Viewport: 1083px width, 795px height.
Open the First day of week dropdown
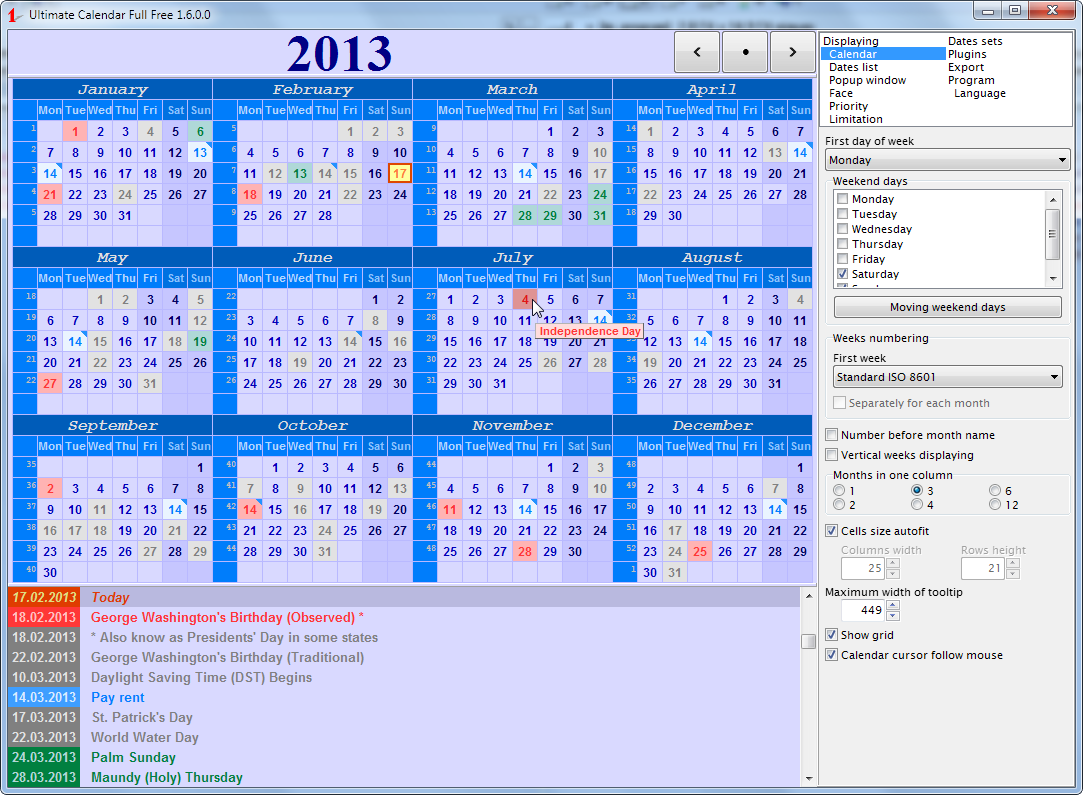(948, 160)
